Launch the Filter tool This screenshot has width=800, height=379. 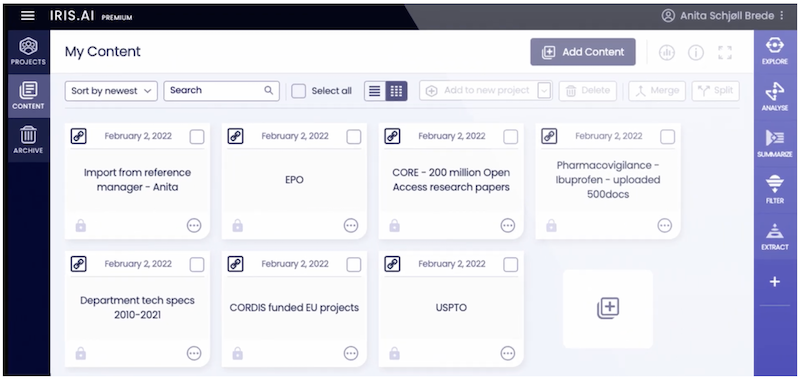(774, 190)
